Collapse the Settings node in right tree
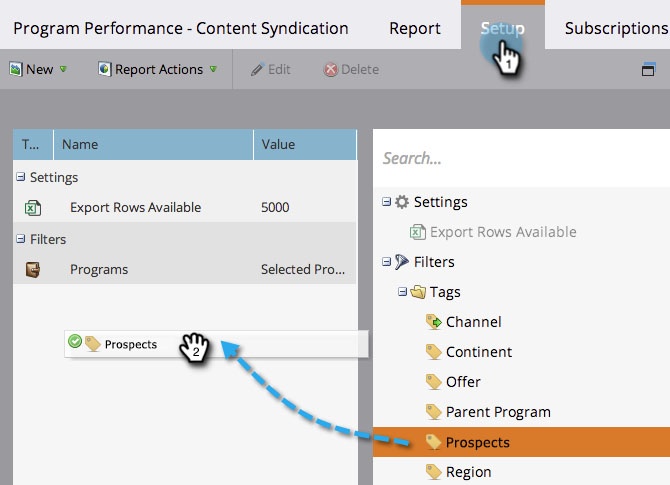 [x=387, y=202]
